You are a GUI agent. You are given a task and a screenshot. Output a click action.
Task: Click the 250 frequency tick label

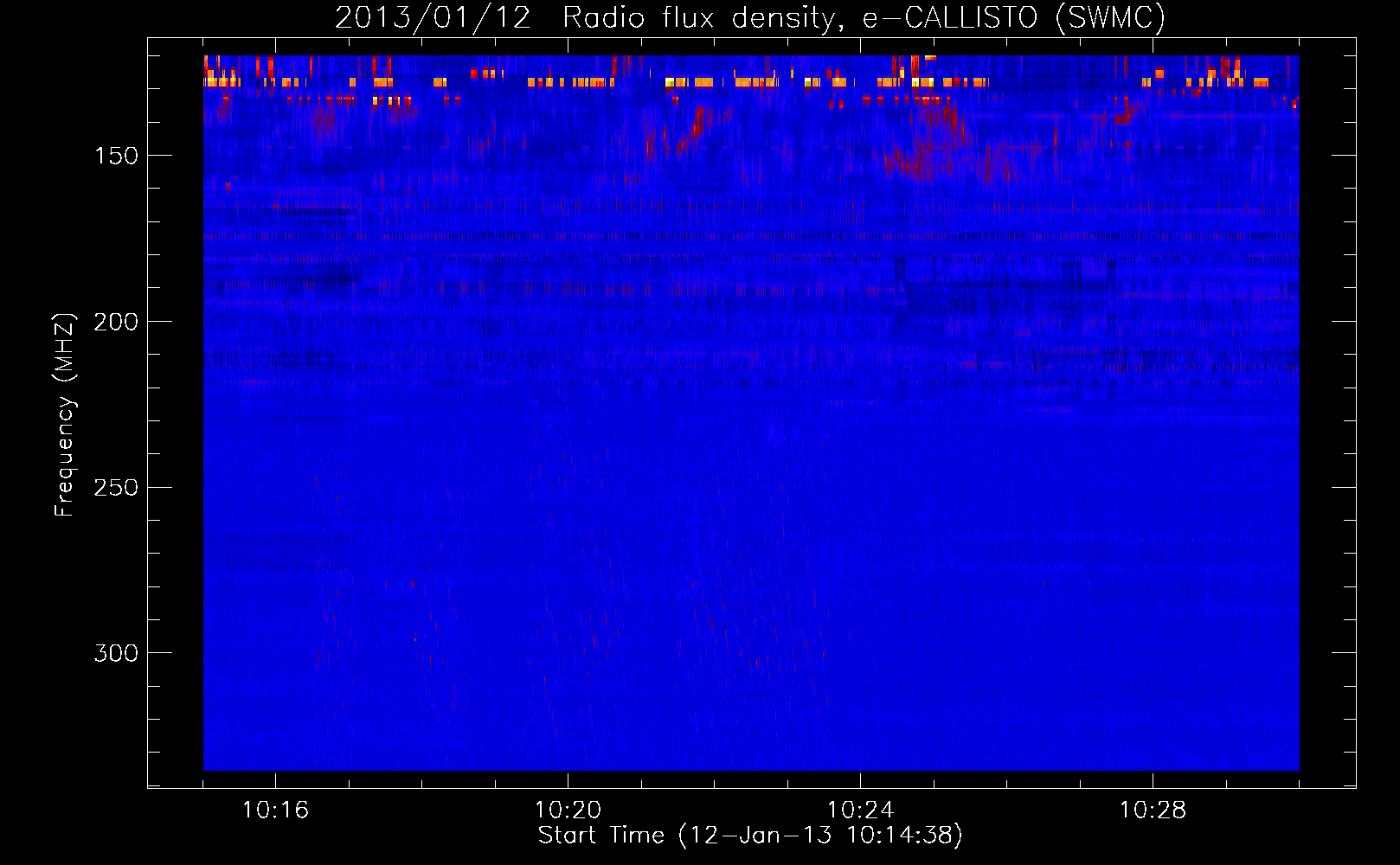tap(116, 488)
